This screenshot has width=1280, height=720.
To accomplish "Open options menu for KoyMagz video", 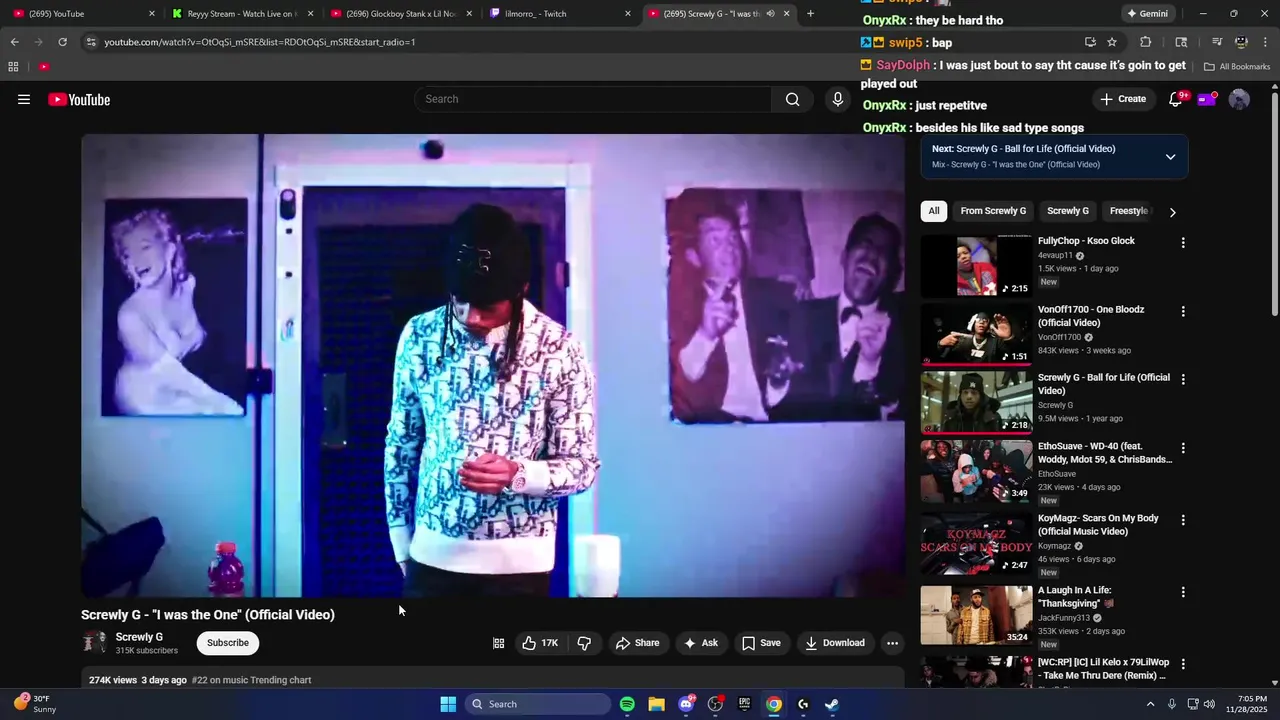I will (1183, 521).
